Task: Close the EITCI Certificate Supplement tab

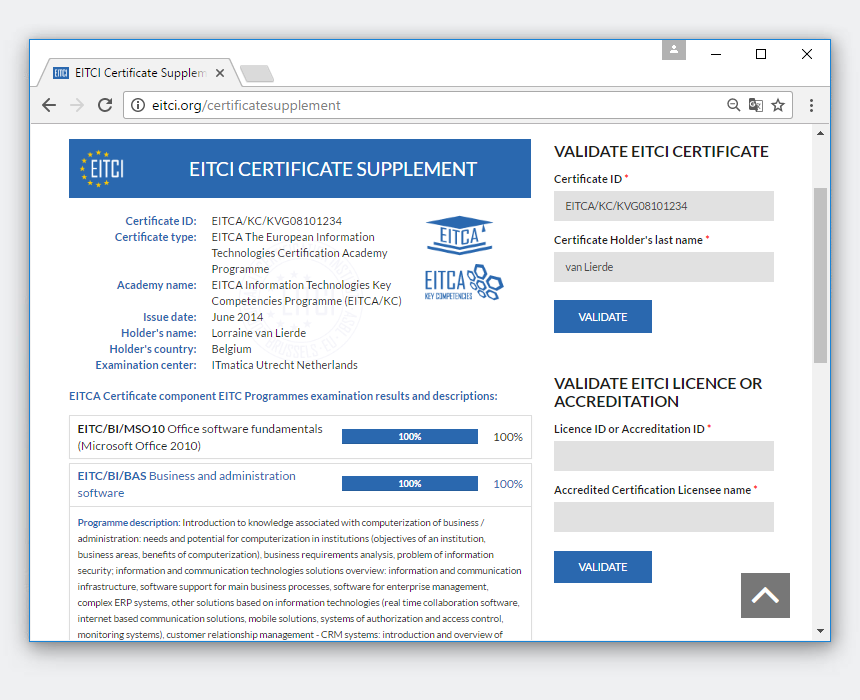Action: click(x=220, y=73)
